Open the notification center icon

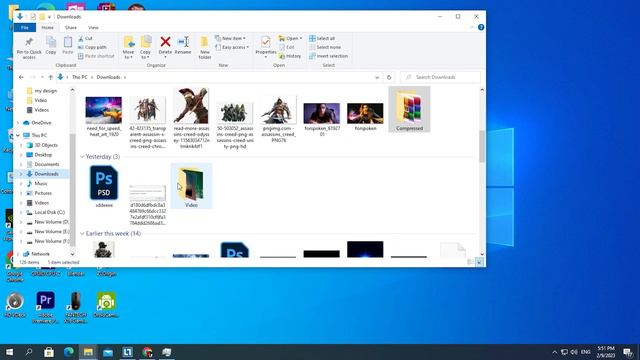click(x=628, y=352)
